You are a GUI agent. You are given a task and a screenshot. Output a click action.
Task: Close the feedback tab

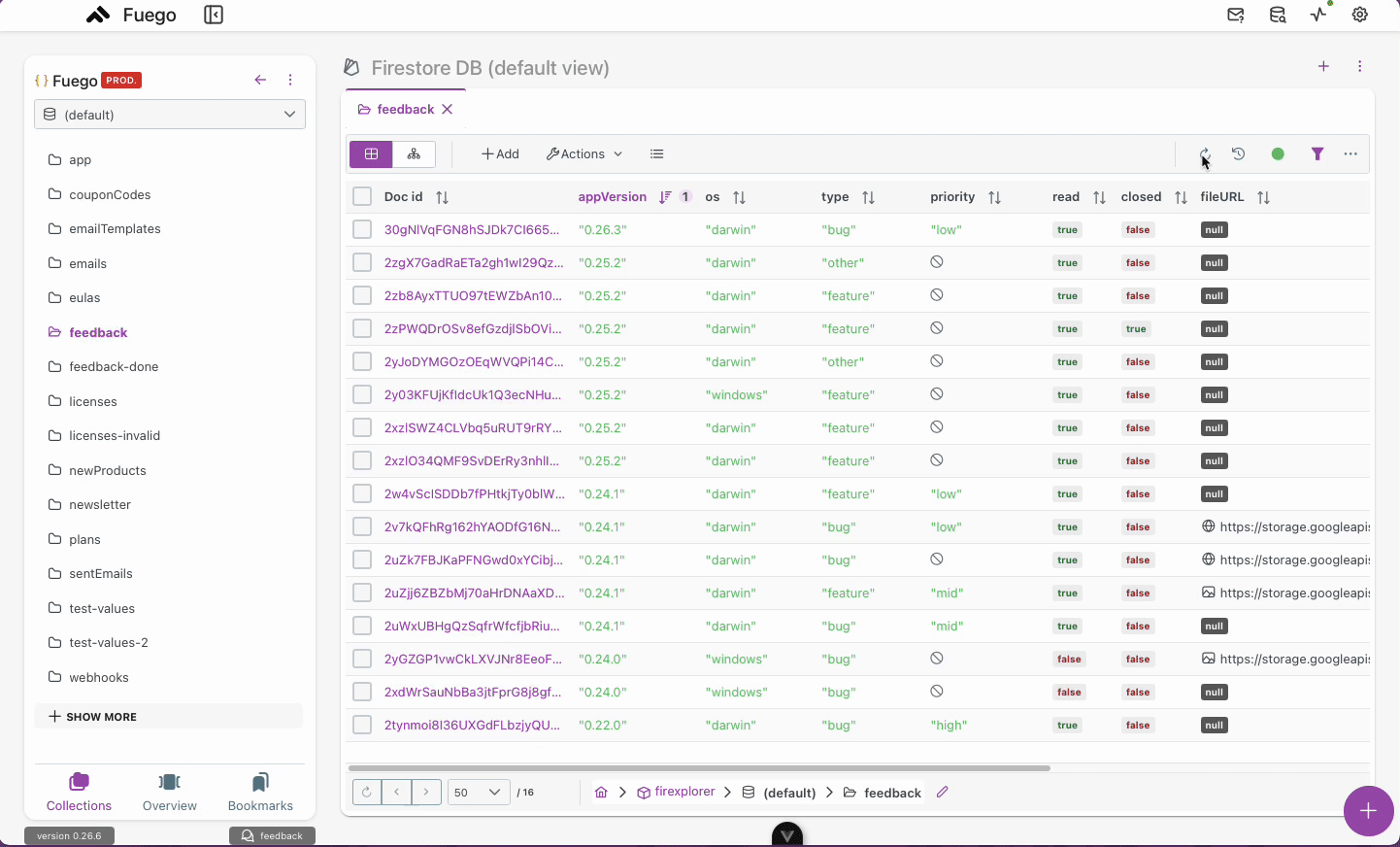[x=447, y=109]
